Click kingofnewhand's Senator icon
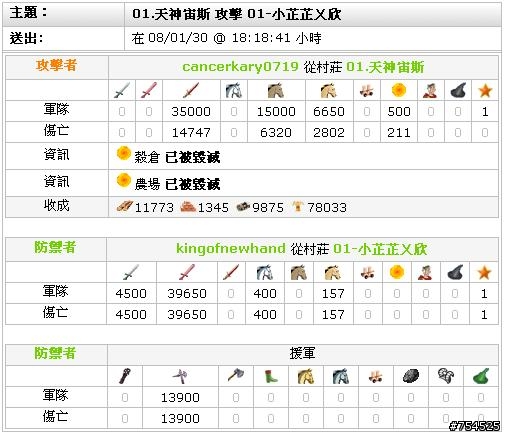This screenshot has width=505, height=434. pyautogui.click(x=425, y=272)
